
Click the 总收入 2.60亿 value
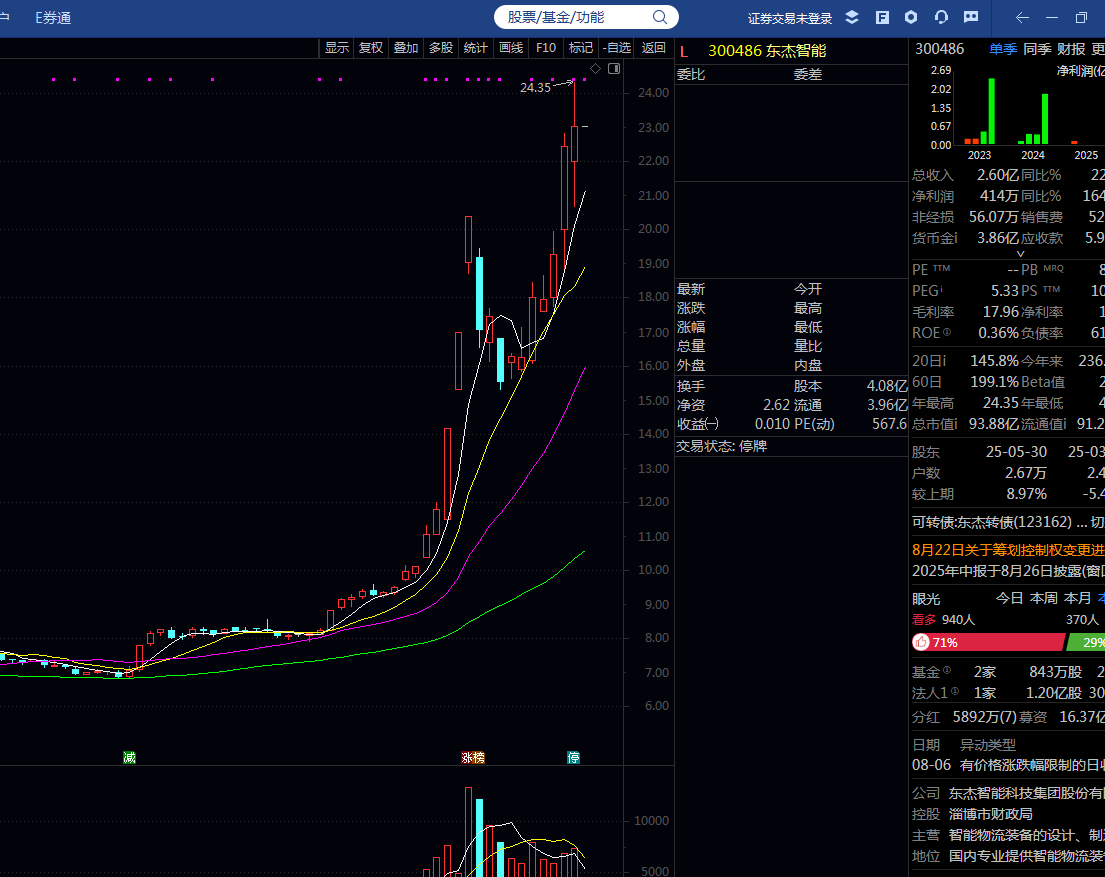tap(997, 176)
